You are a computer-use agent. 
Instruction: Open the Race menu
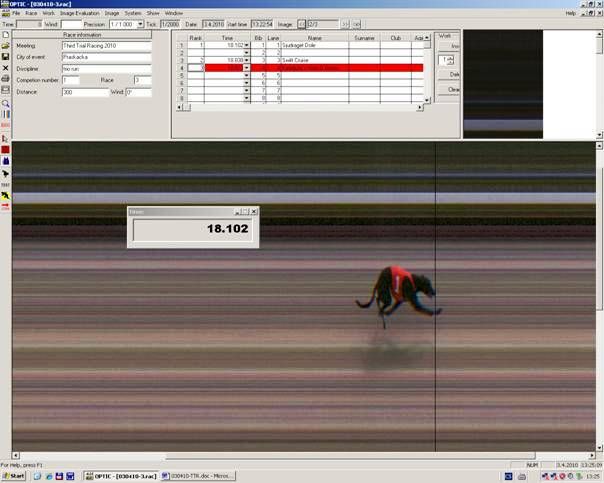[31, 13]
